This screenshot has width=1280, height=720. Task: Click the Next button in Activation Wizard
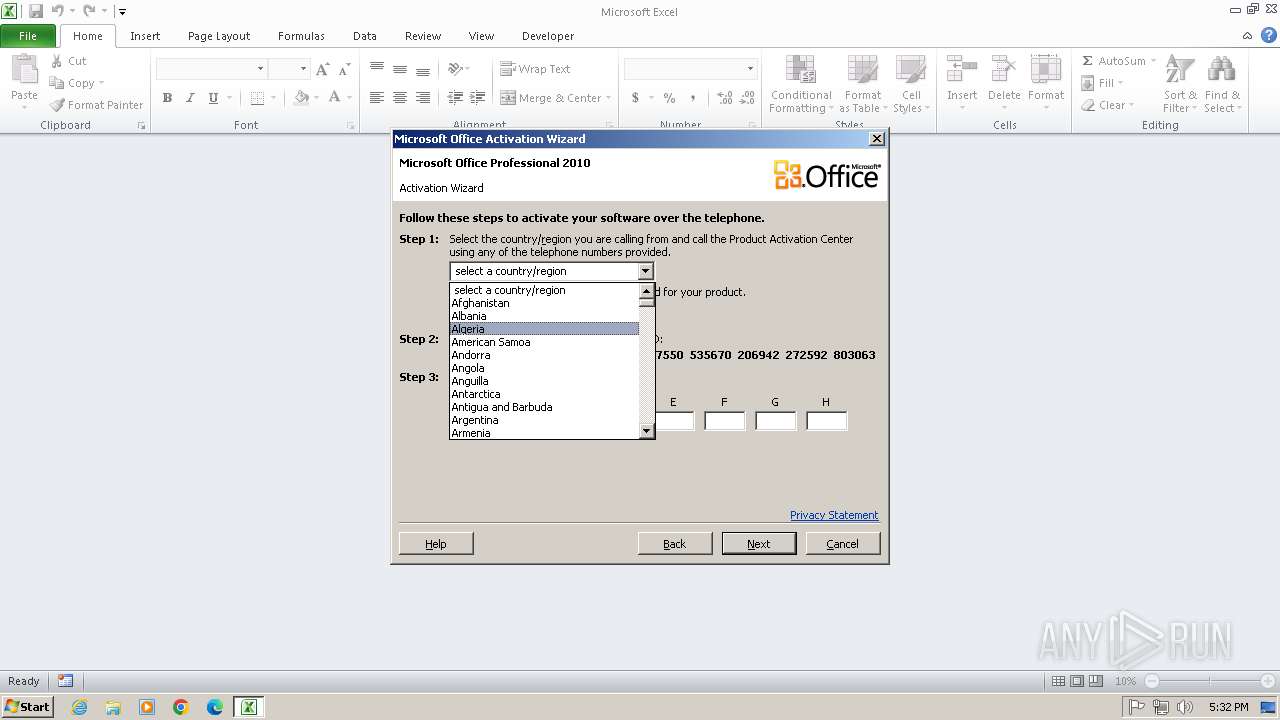[759, 544]
